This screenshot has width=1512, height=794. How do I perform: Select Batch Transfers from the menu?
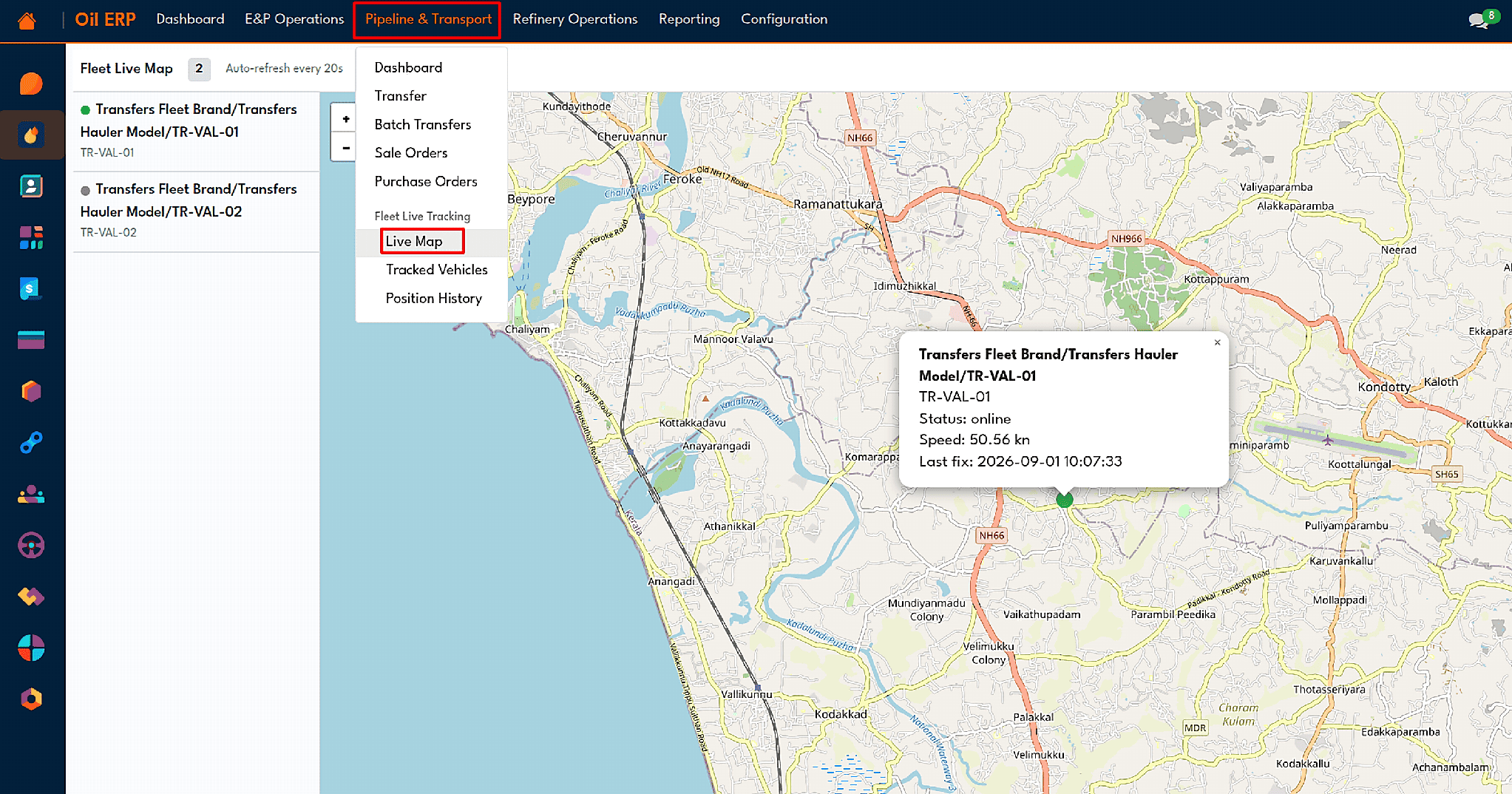[x=431, y=124]
